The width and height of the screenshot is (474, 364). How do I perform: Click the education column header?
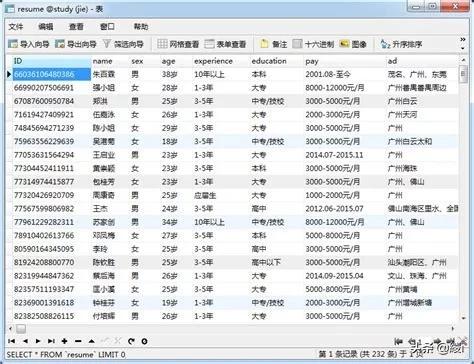coord(276,61)
